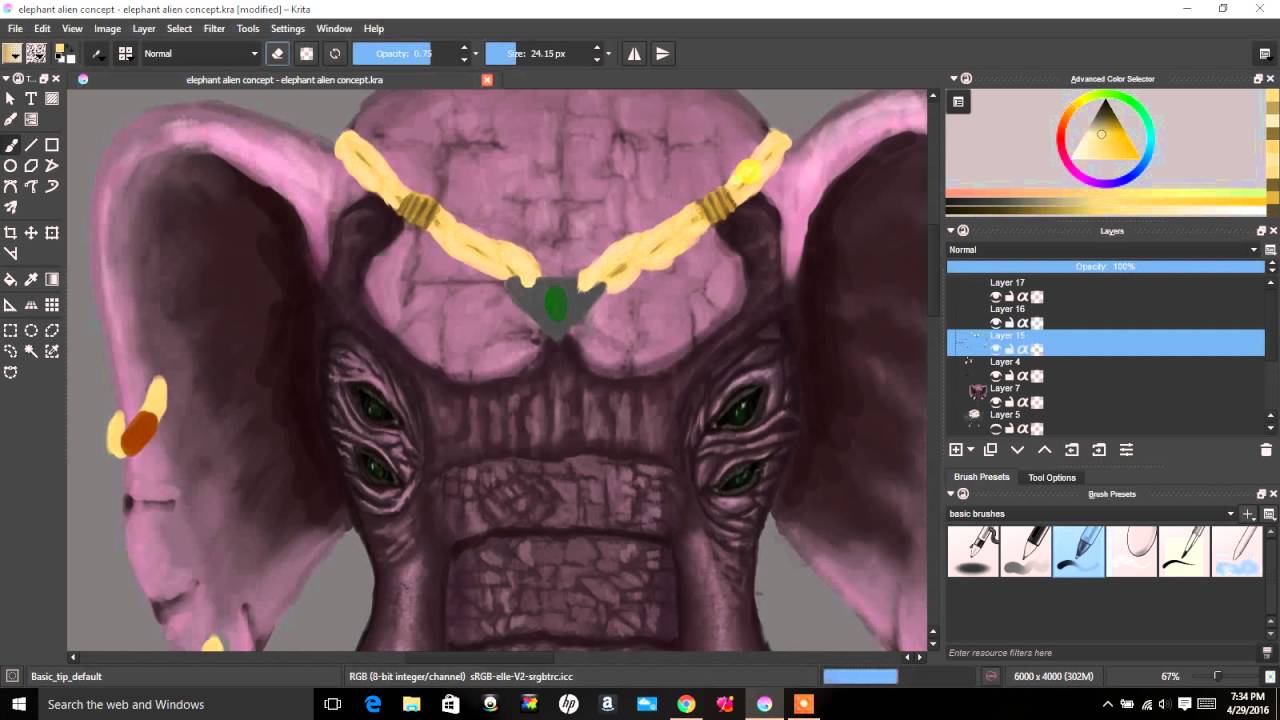This screenshot has height=720, width=1280.
Task: Select the Multibrush tool
Action: point(10,208)
